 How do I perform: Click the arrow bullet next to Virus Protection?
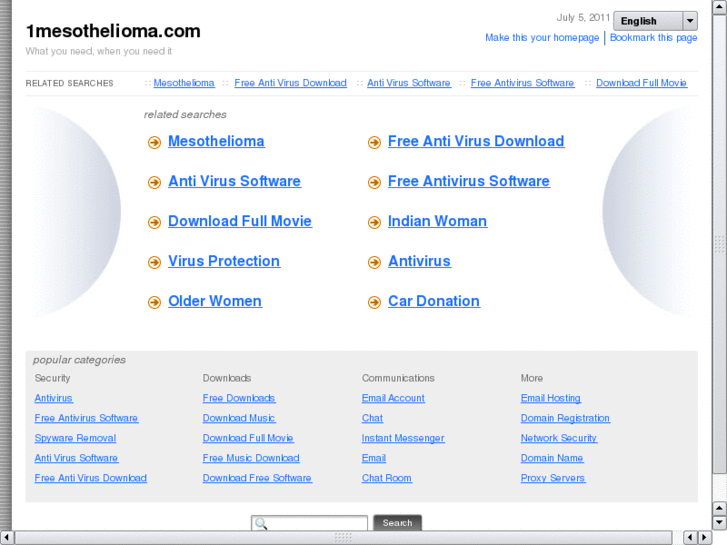(x=154, y=262)
